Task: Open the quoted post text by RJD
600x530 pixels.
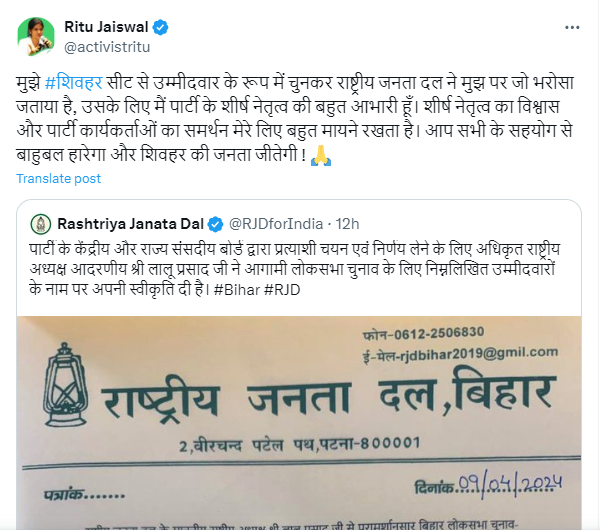Action: [x=295, y=269]
